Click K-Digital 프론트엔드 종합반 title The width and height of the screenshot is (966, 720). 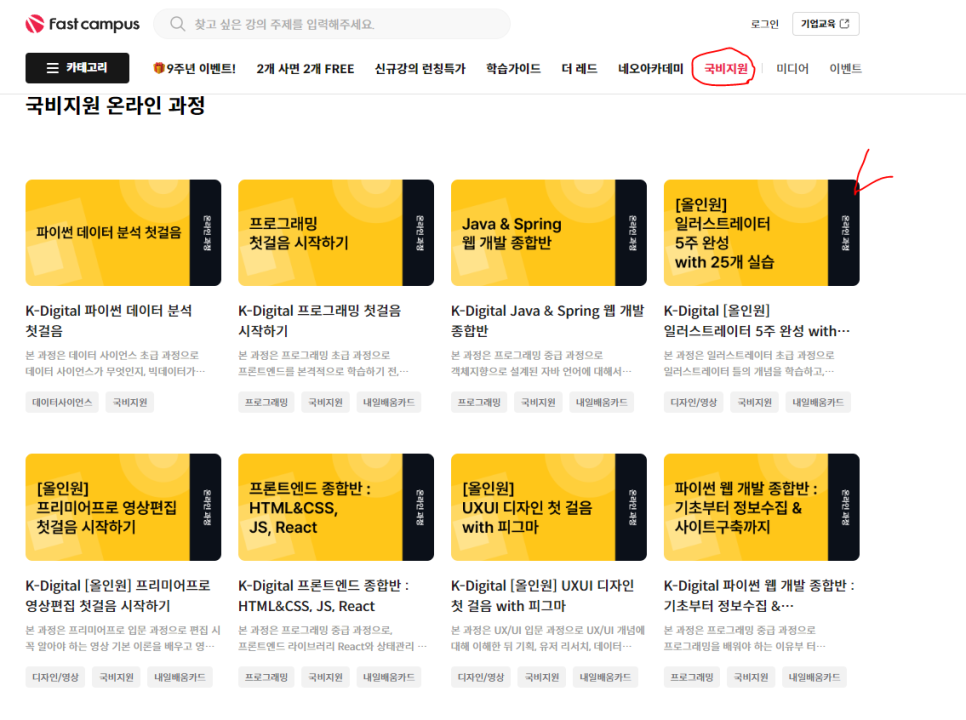pyautogui.click(x=323, y=595)
